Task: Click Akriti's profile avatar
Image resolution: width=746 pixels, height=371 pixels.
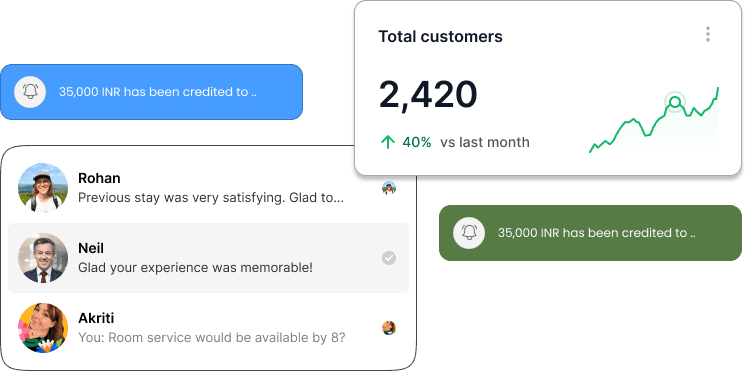Action: [43, 328]
